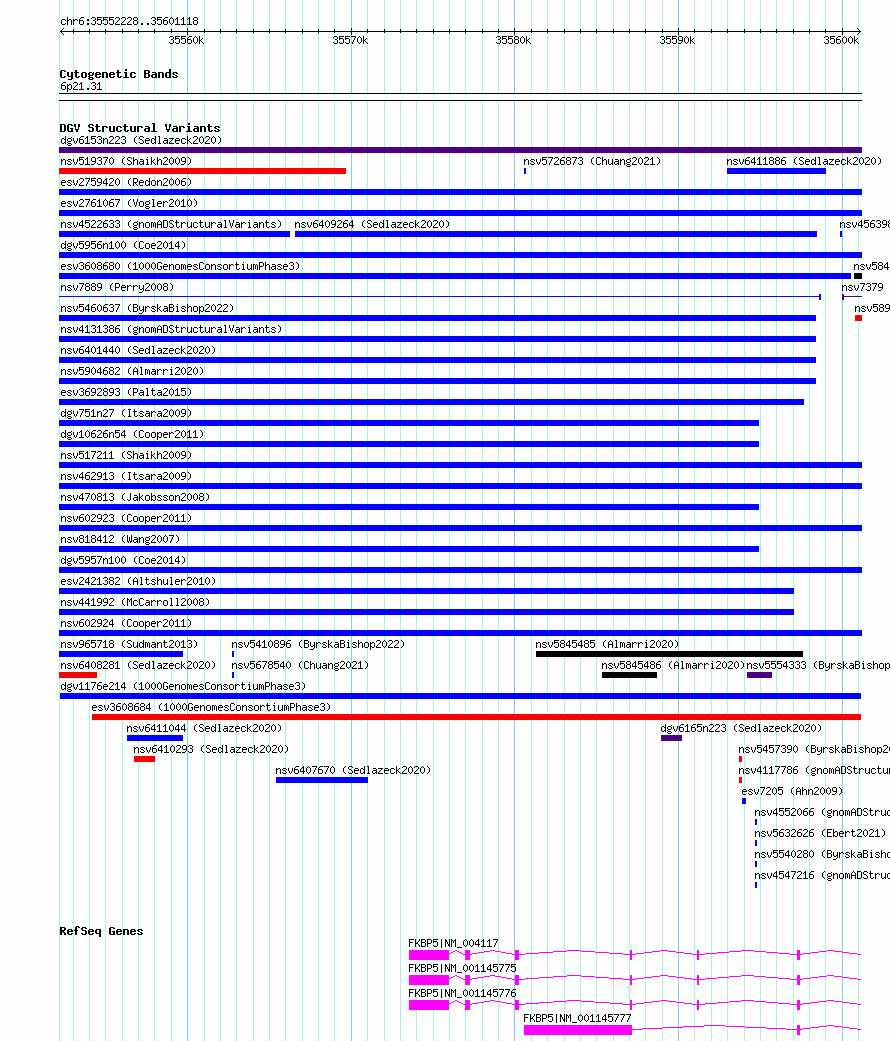Open nsv6410293 (Sedlazeck2020) variant
The height and width of the screenshot is (1041, 890).
click(x=211, y=750)
